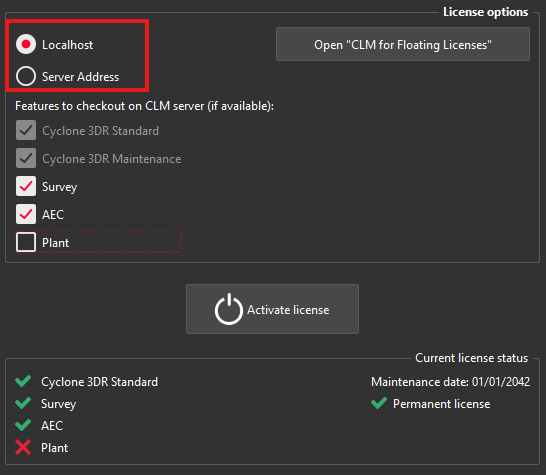Click the Permanent license label text
The height and width of the screenshot is (475, 546).
click(x=442, y=404)
